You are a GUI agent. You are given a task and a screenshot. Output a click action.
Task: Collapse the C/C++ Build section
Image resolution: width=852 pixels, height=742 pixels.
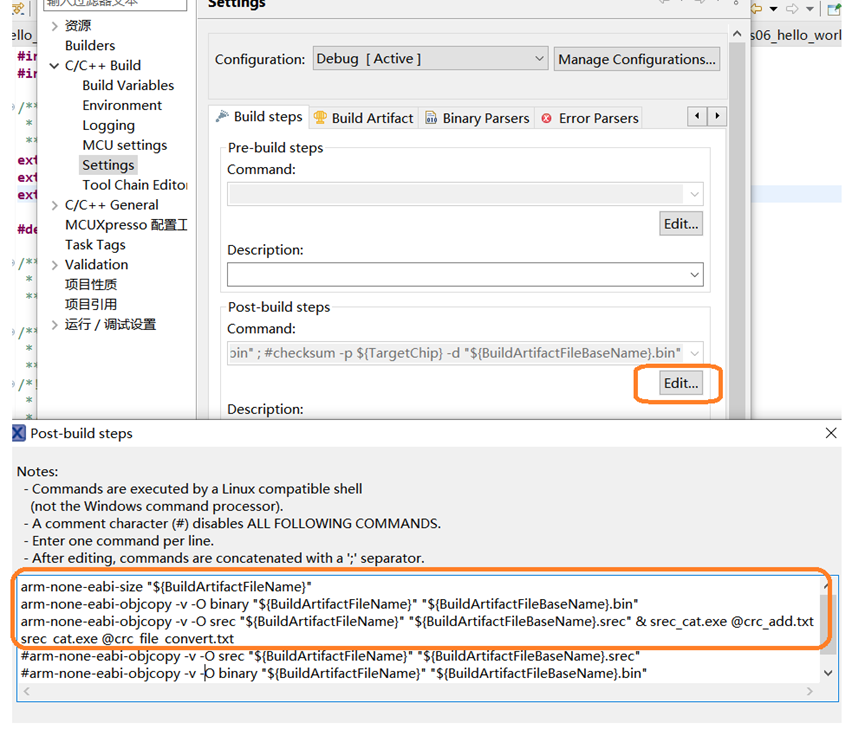(x=54, y=65)
